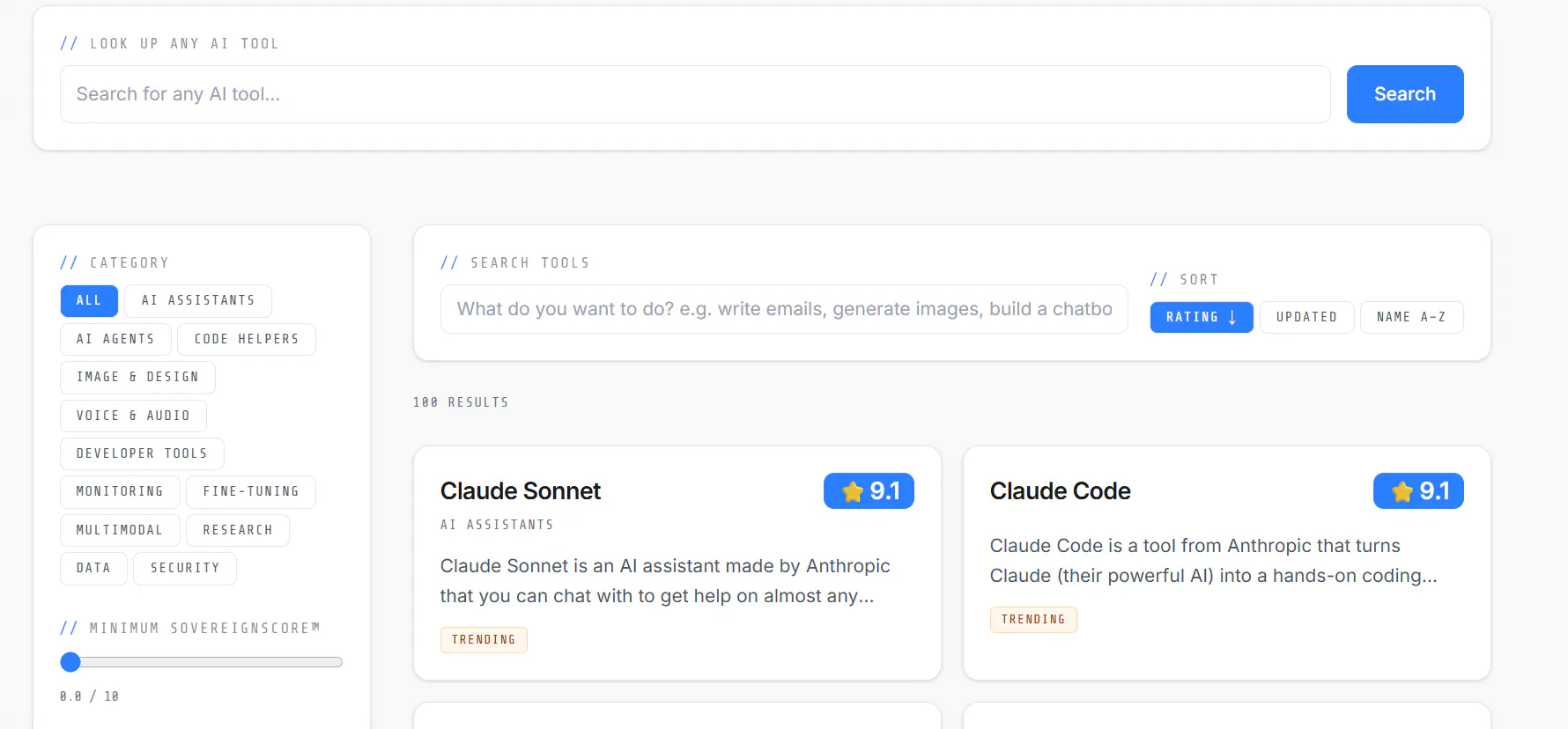Sort results by Updated
This screenshot has height=729, width=1568.
tap(1306, 317)
